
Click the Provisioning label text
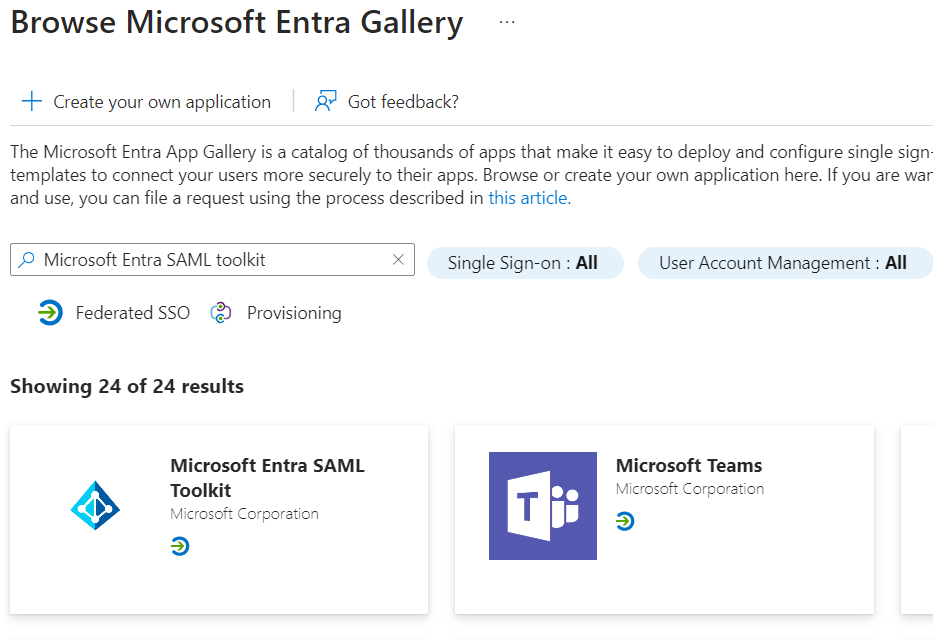point(294,313)
